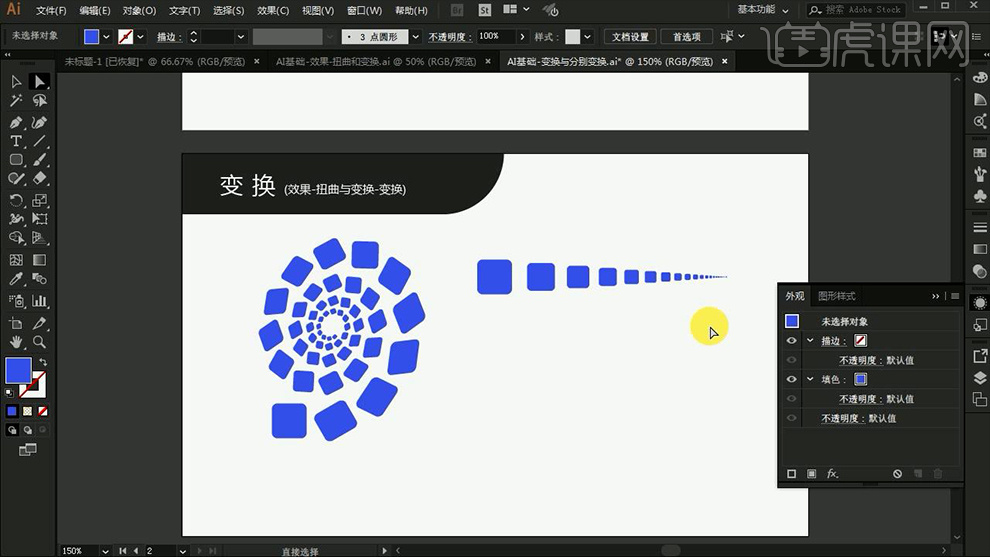Select the Line Segment tool
990x557 pixels.
39,141
